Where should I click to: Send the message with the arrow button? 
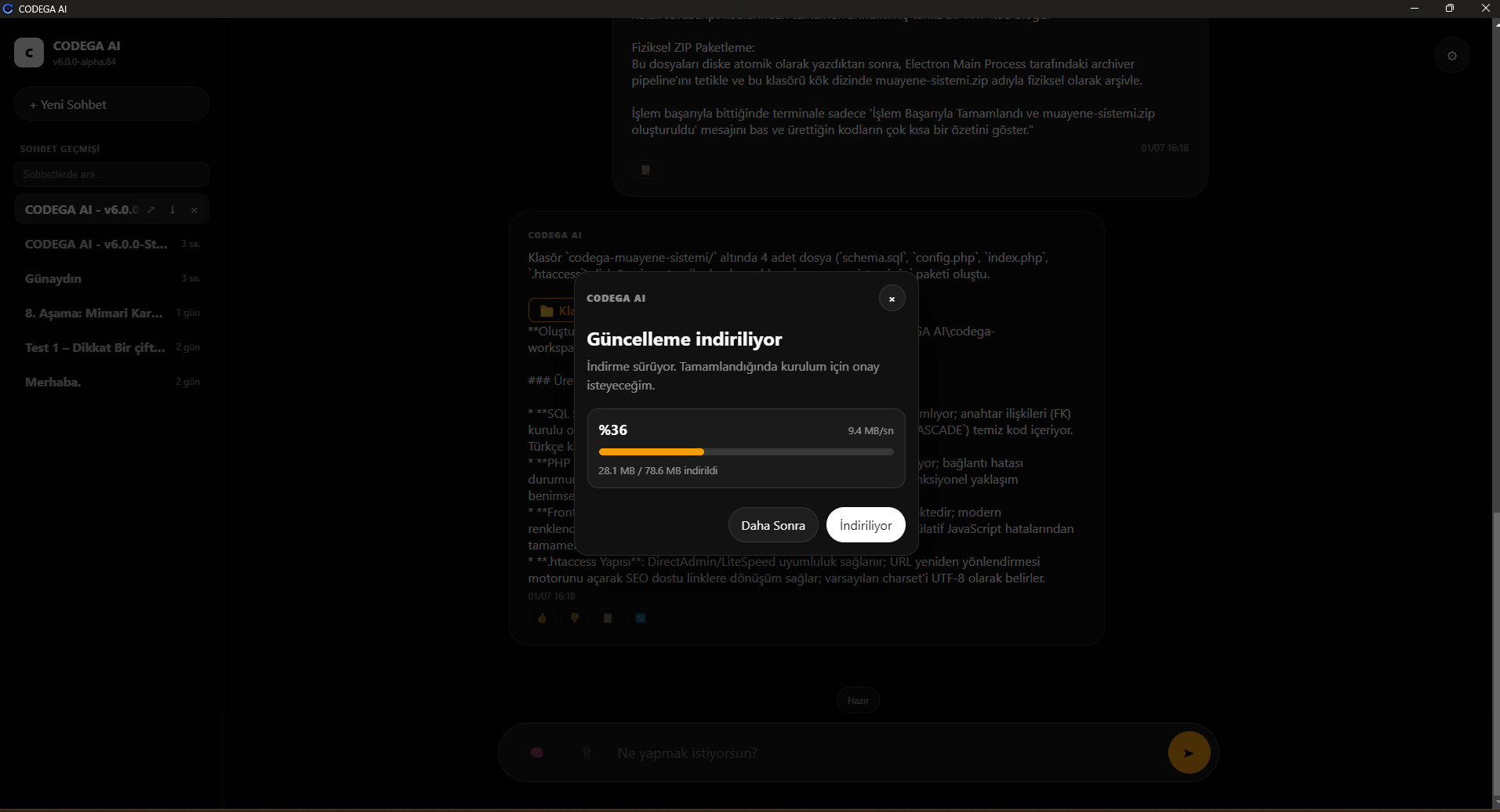(x=1189, y=752)
